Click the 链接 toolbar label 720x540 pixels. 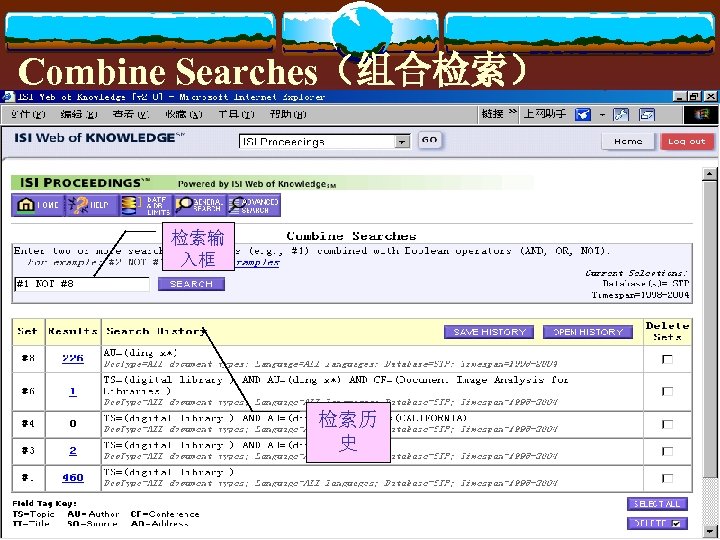click(493, 114)
